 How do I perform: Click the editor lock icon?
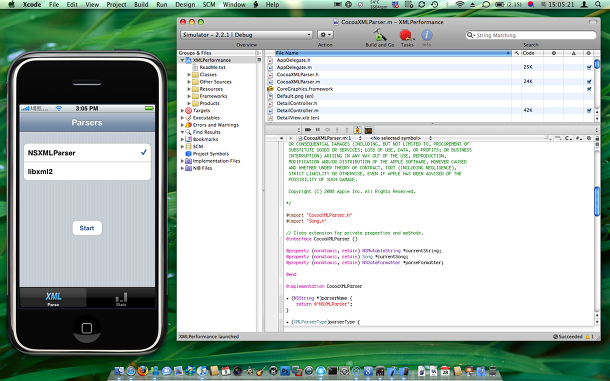(597, 138)
